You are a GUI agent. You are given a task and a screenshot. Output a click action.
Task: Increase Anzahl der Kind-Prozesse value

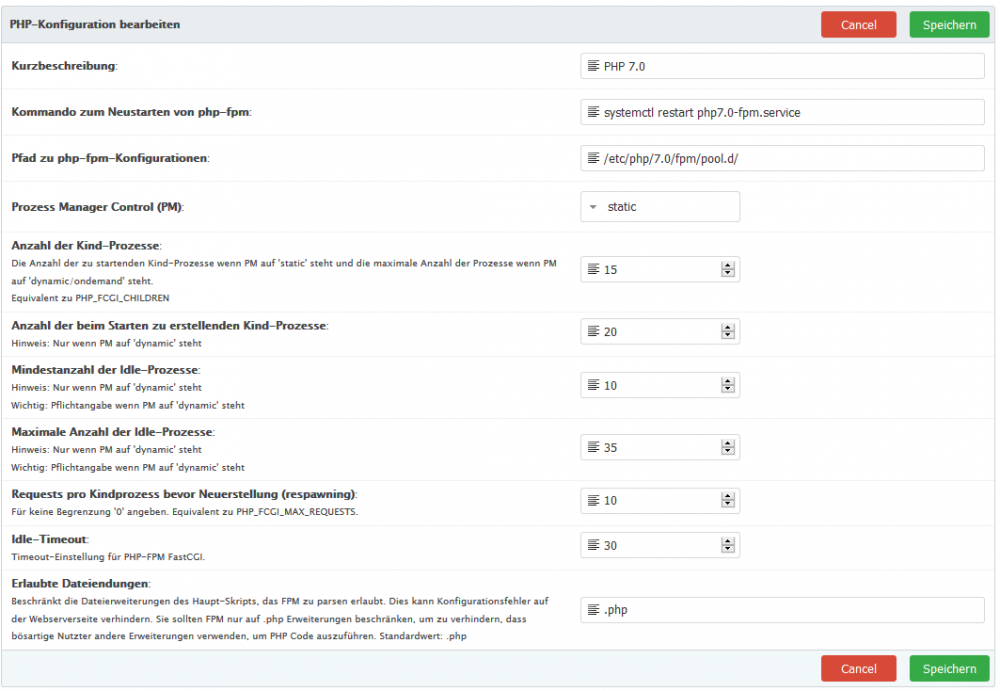click(729, 265)
